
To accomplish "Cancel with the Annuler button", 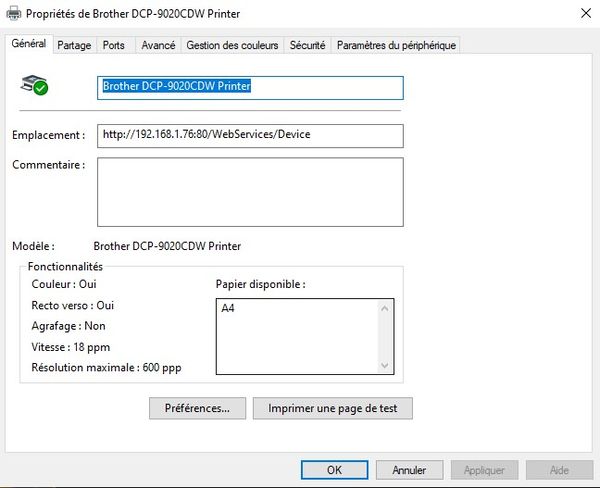I will point(409,470).
